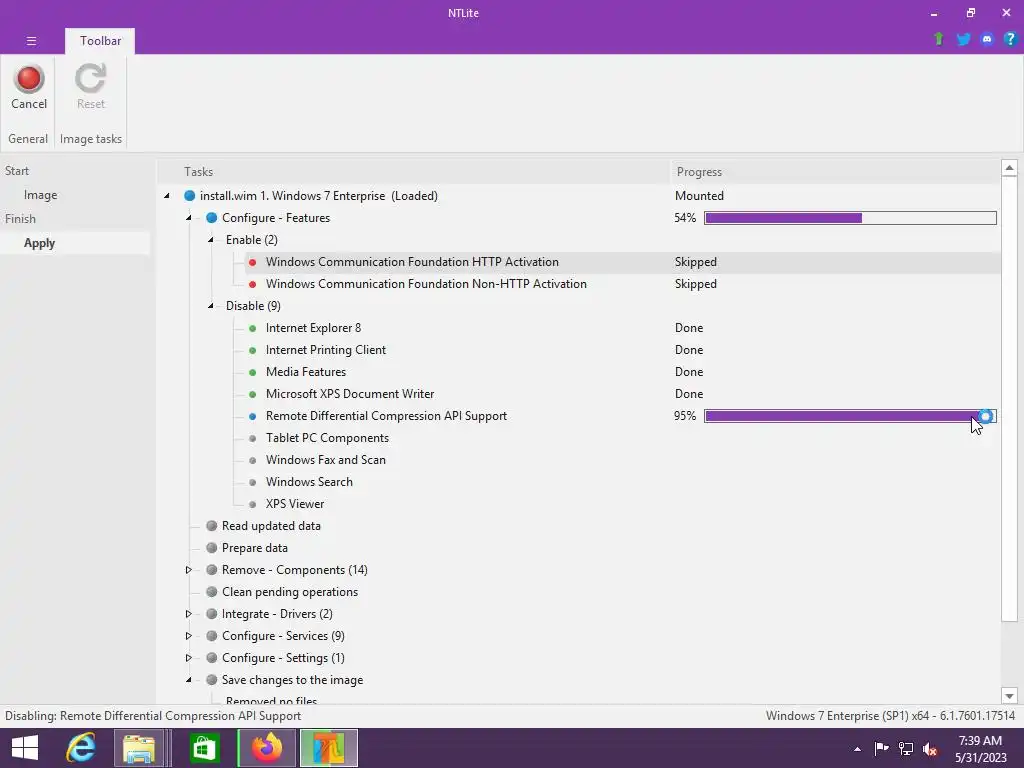Click the red Cancel button

click(29, 87)
